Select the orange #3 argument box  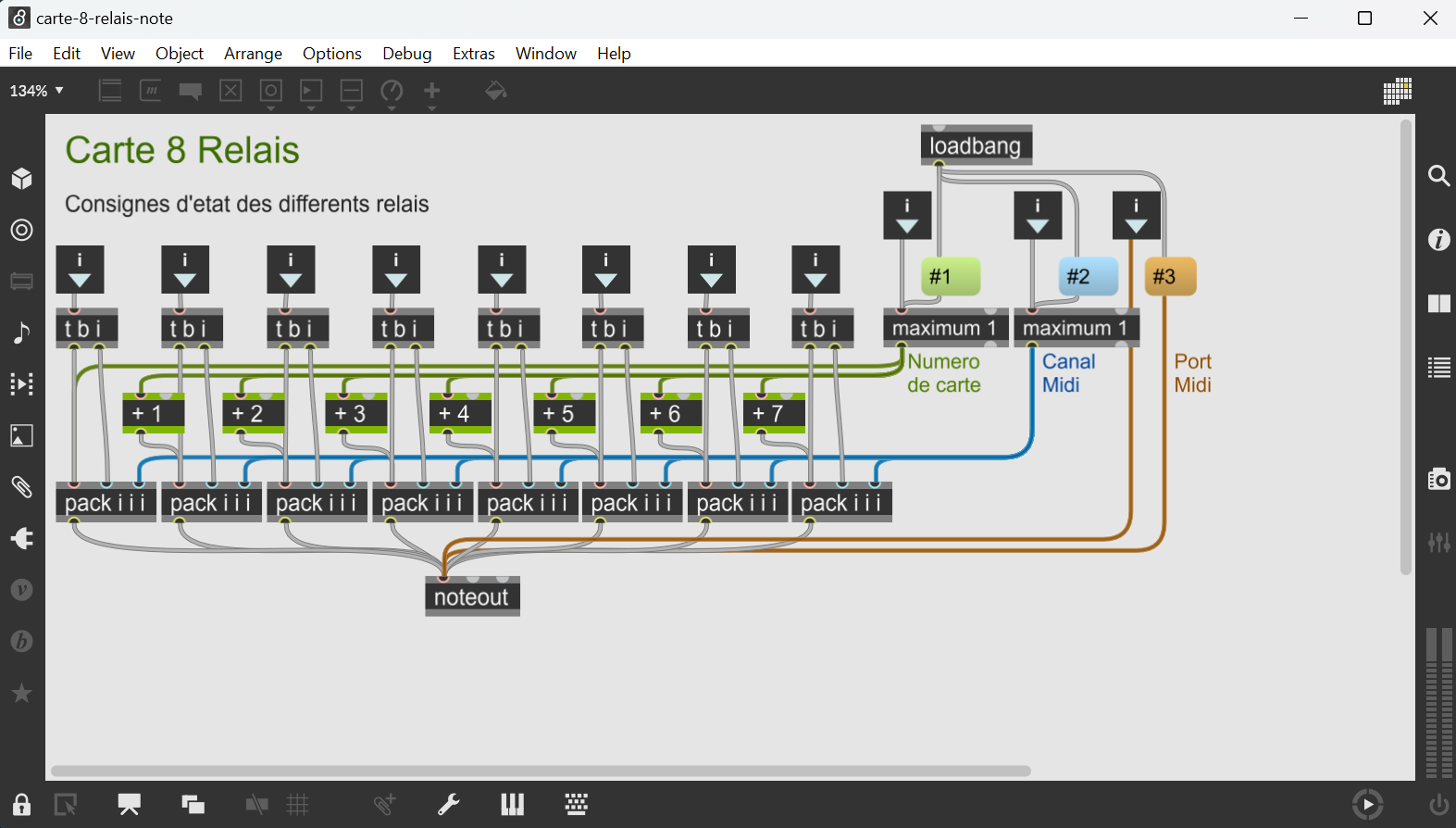(x=1170, y=276)
